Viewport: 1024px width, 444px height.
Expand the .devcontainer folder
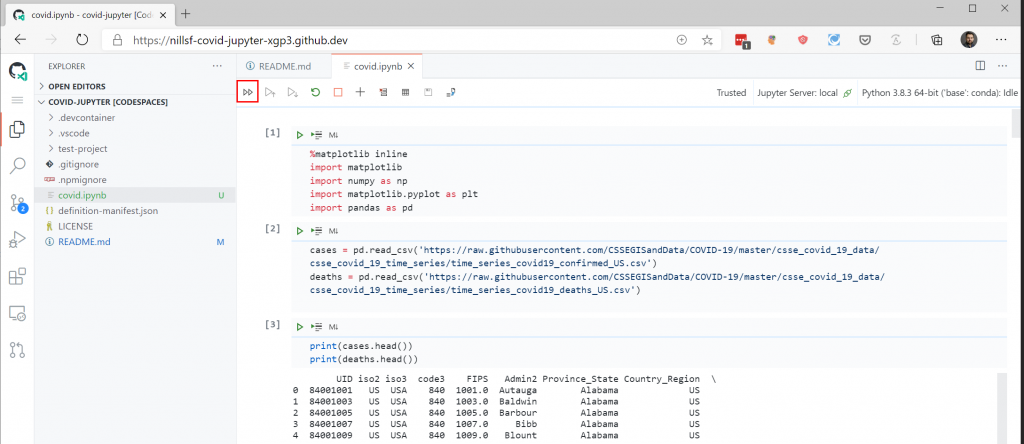coord(135,118)
